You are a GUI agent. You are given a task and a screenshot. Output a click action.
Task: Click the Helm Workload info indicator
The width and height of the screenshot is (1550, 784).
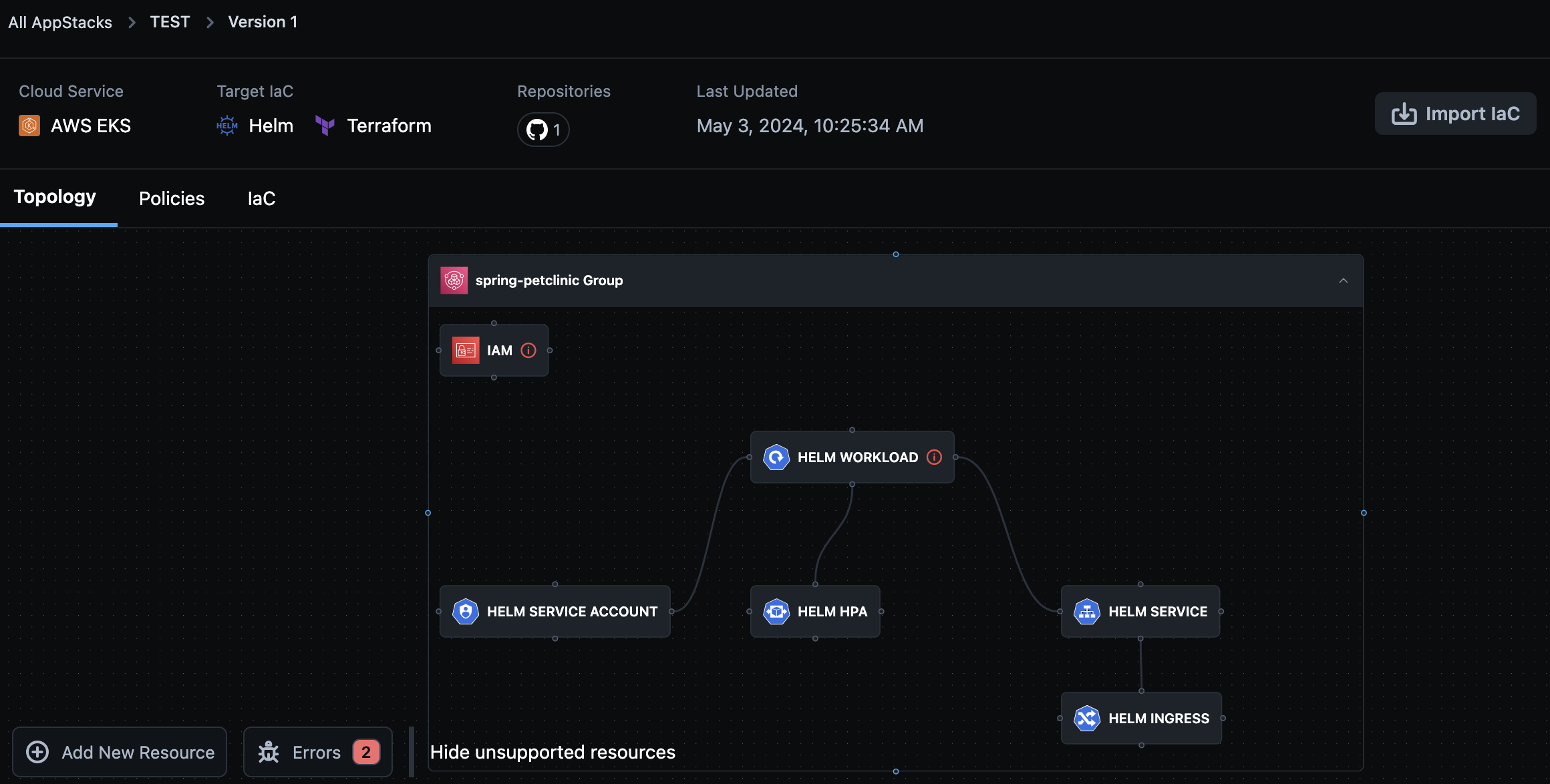(934, 457)
